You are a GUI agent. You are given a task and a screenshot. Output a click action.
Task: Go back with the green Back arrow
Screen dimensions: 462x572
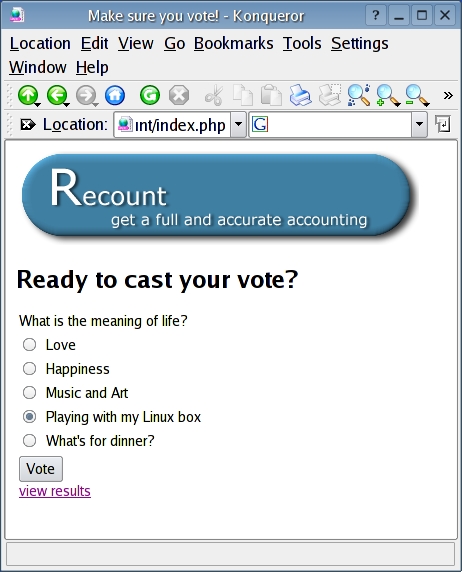tap(57, 95)
